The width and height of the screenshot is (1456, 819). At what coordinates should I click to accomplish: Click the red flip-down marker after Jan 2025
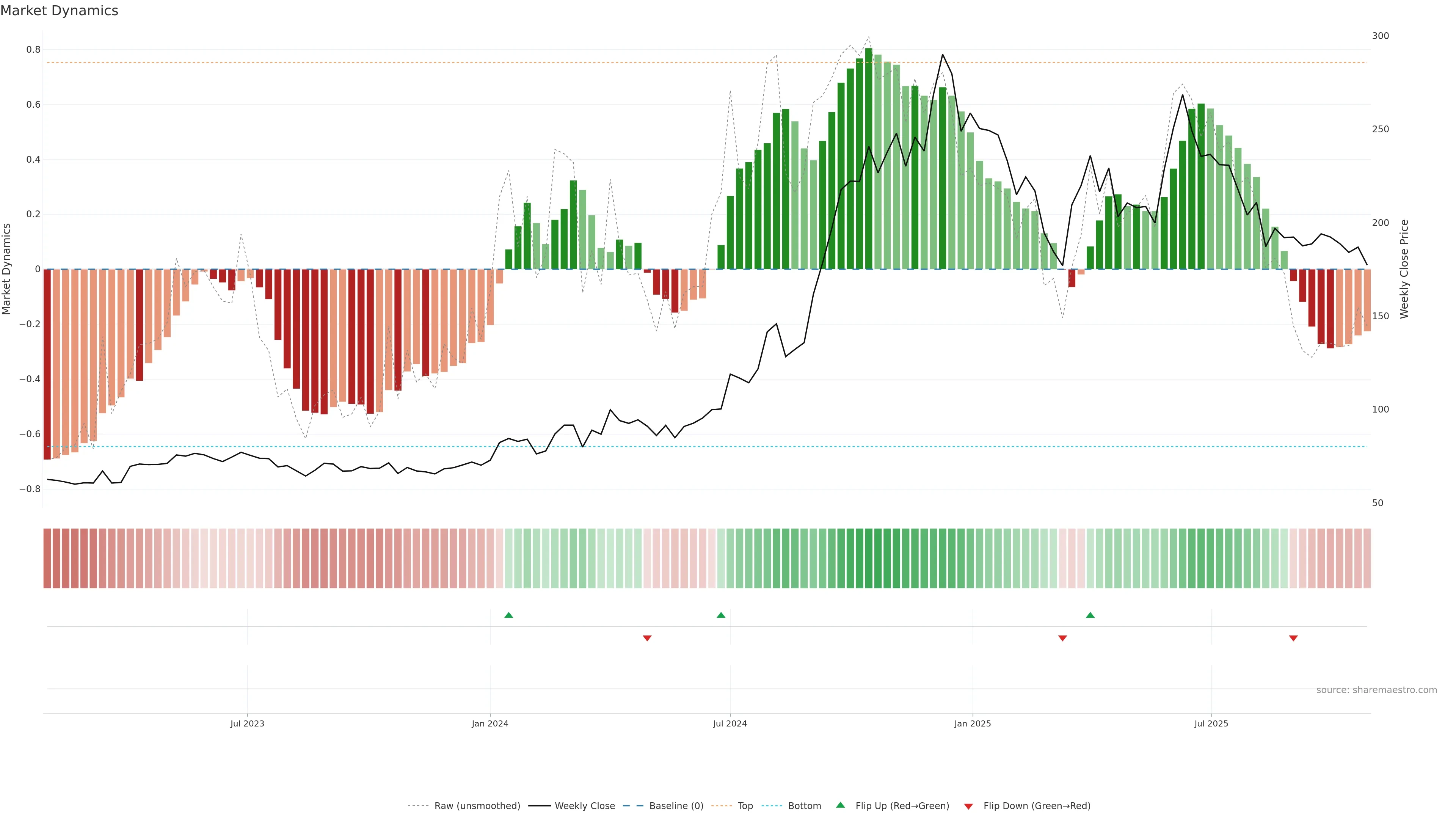1062,638
